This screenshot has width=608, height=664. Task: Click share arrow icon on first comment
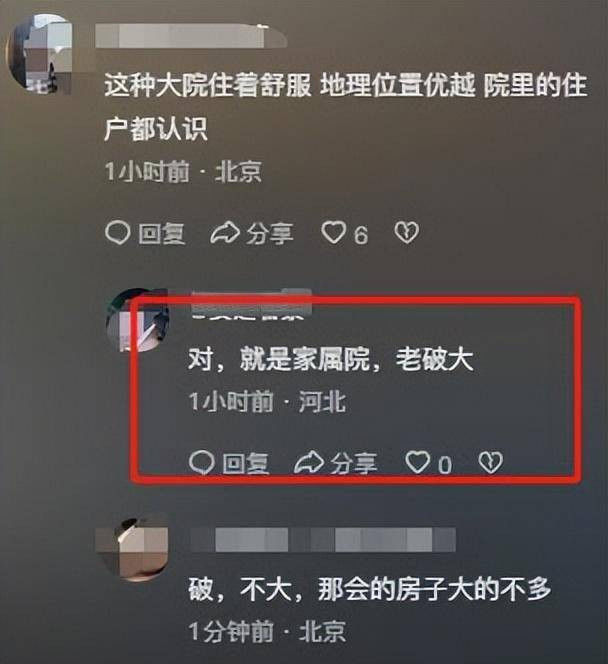pos(225,233)
